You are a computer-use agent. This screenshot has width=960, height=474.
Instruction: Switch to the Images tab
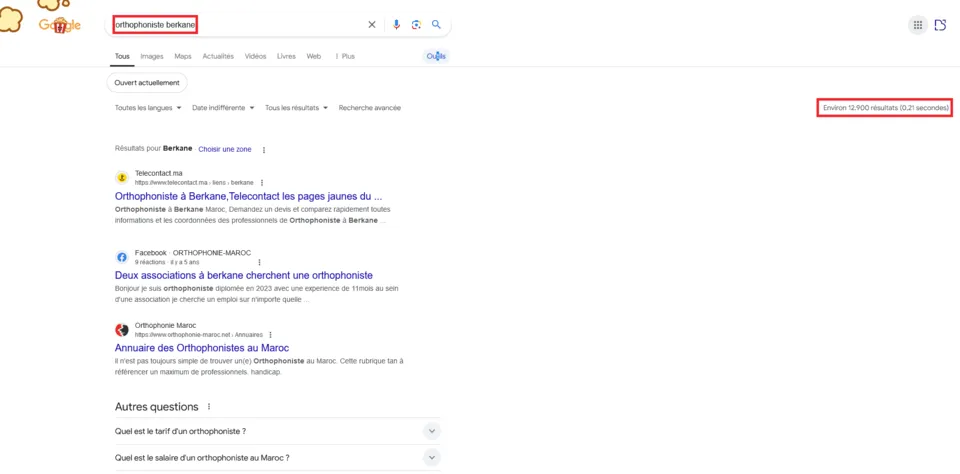[152, 56]
